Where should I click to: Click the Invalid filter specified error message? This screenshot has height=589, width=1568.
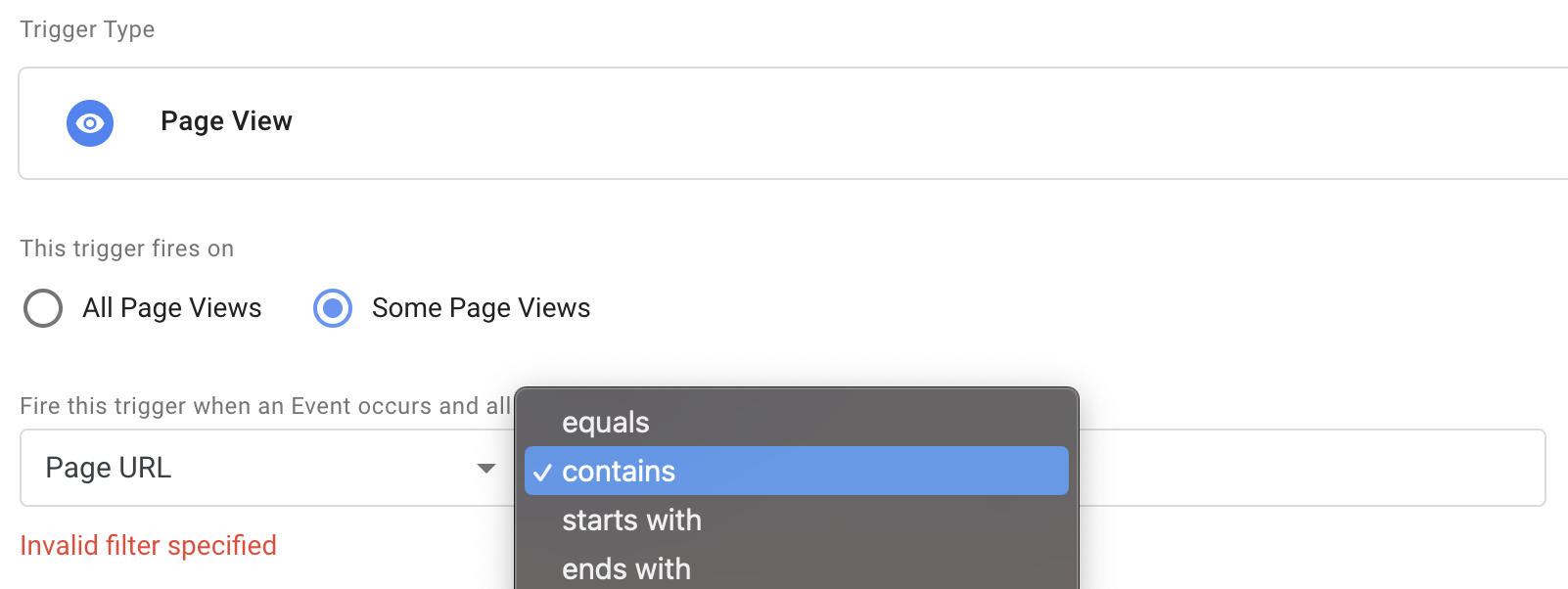coord(149,545)
